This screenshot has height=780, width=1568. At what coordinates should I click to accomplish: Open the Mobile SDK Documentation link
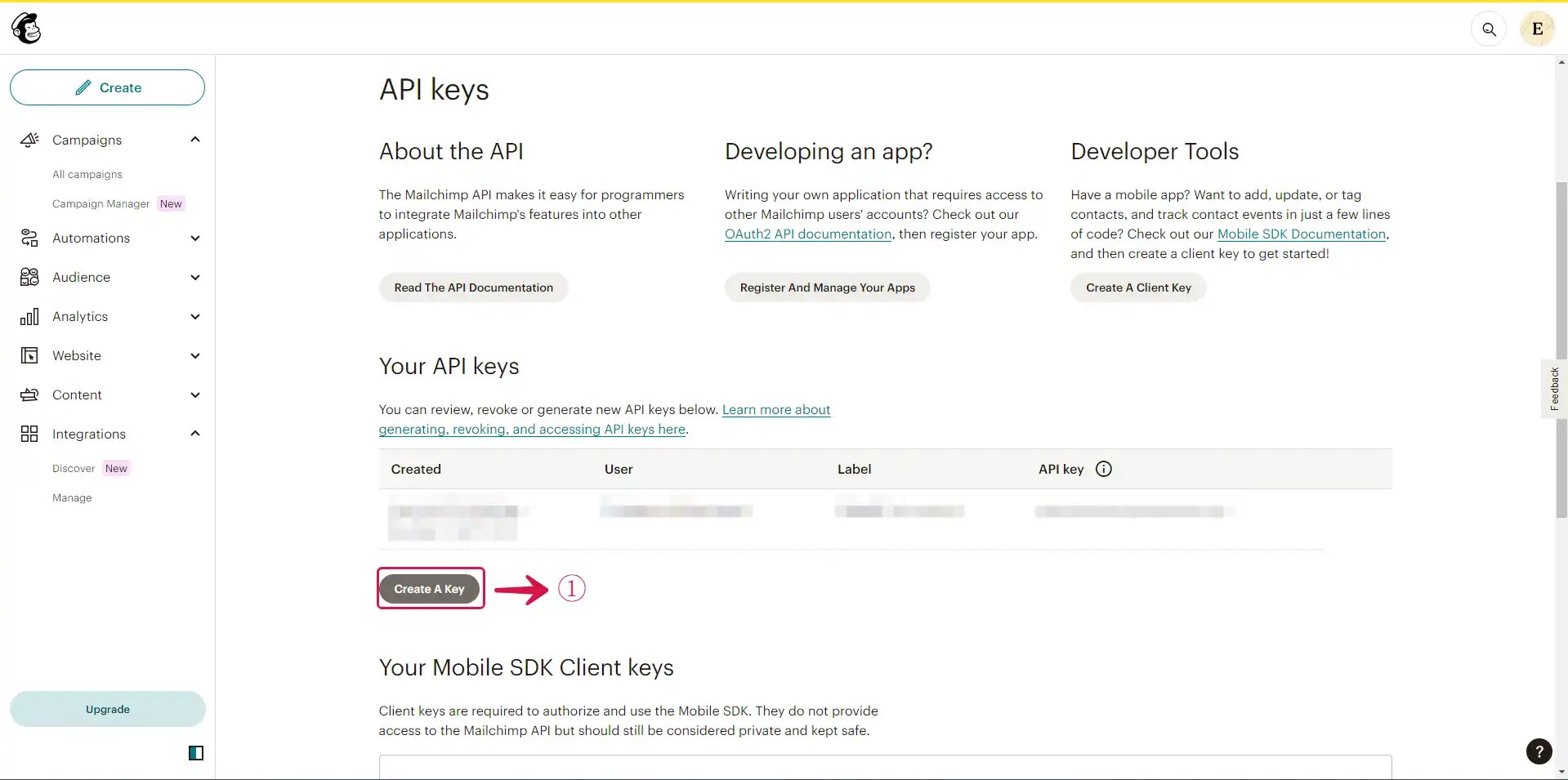(1302, 234)
